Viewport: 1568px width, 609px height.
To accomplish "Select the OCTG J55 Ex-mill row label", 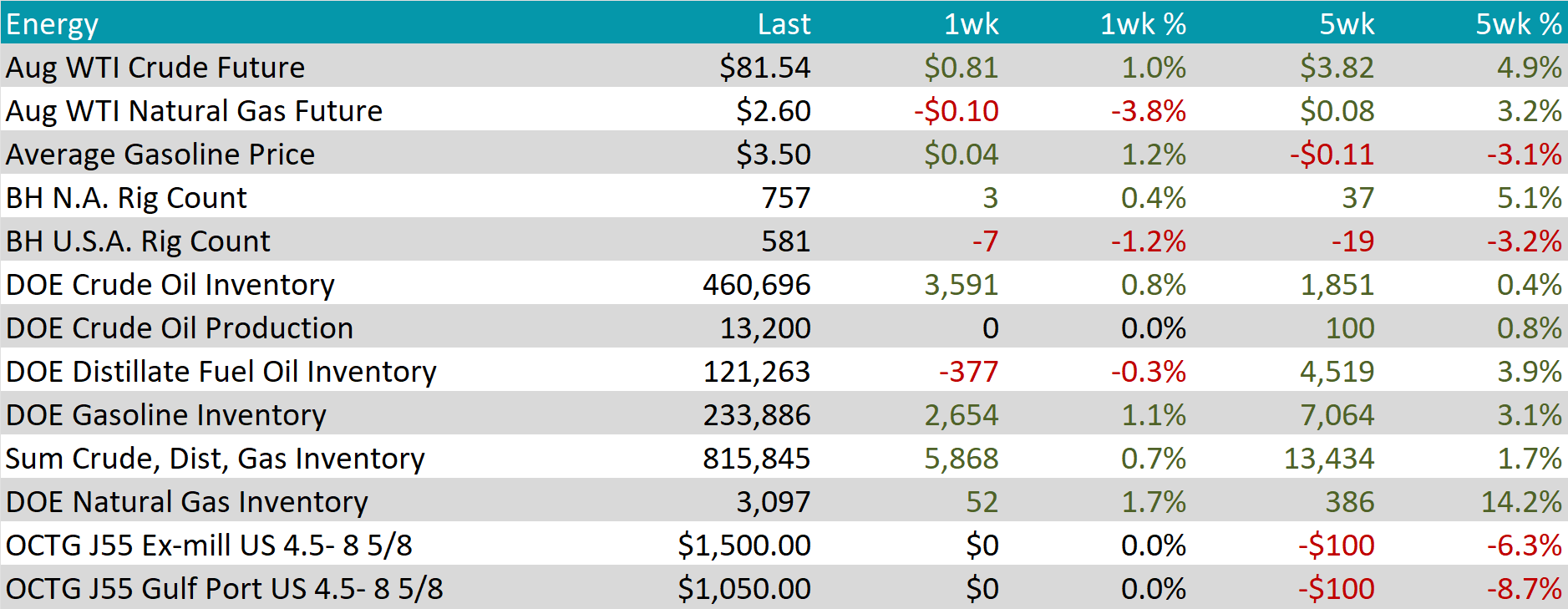I will [209, 546].
